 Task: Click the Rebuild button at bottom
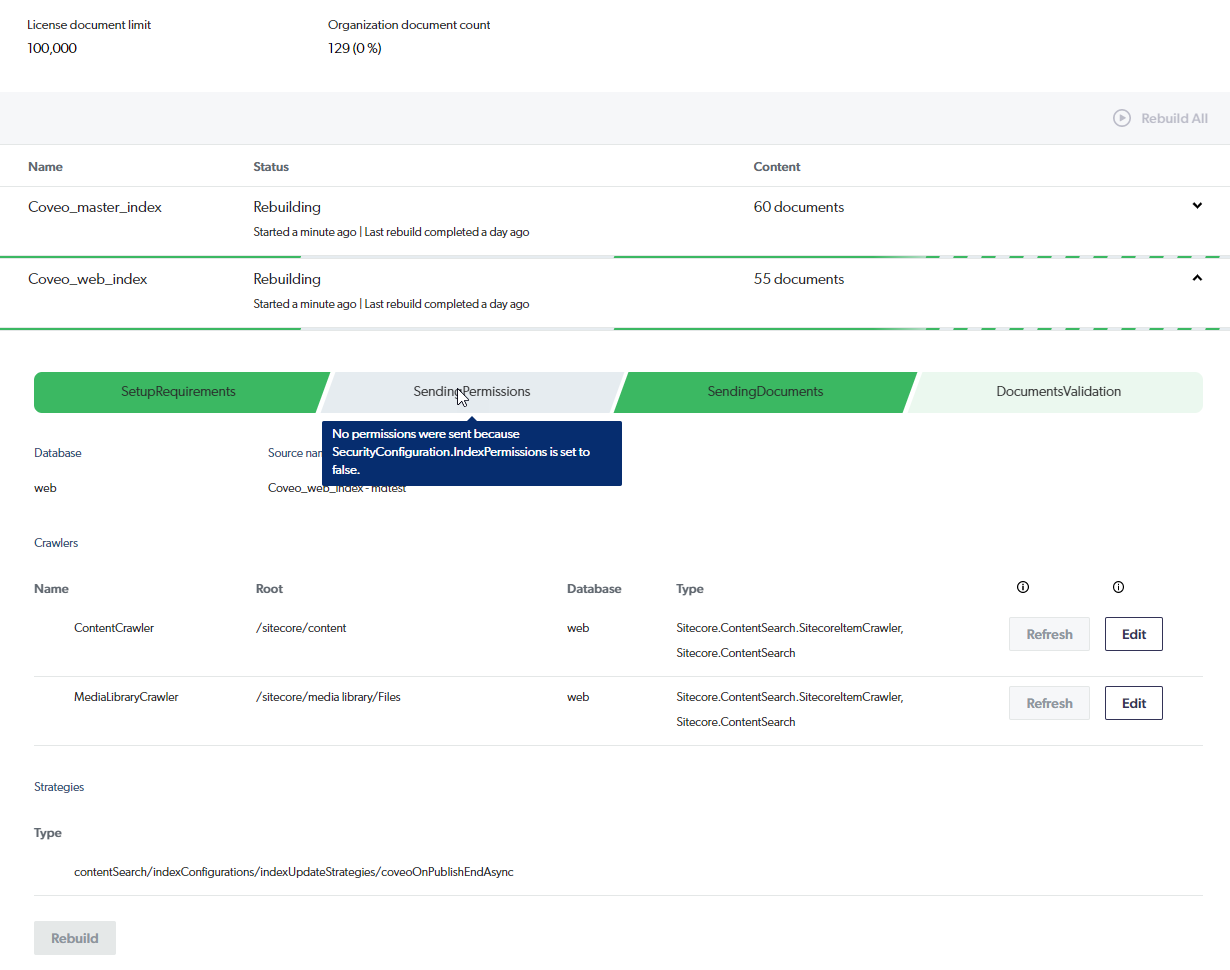75,938
